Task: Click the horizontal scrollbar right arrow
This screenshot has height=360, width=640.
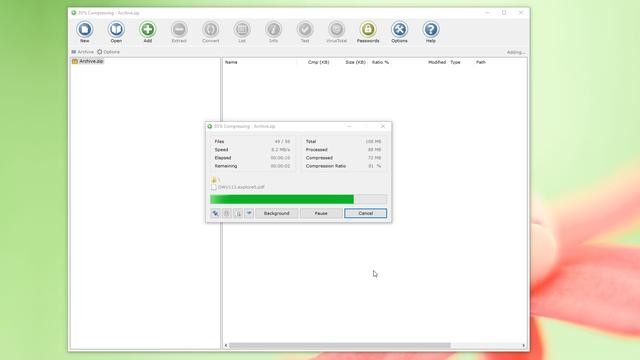Action: coord(524,345)
